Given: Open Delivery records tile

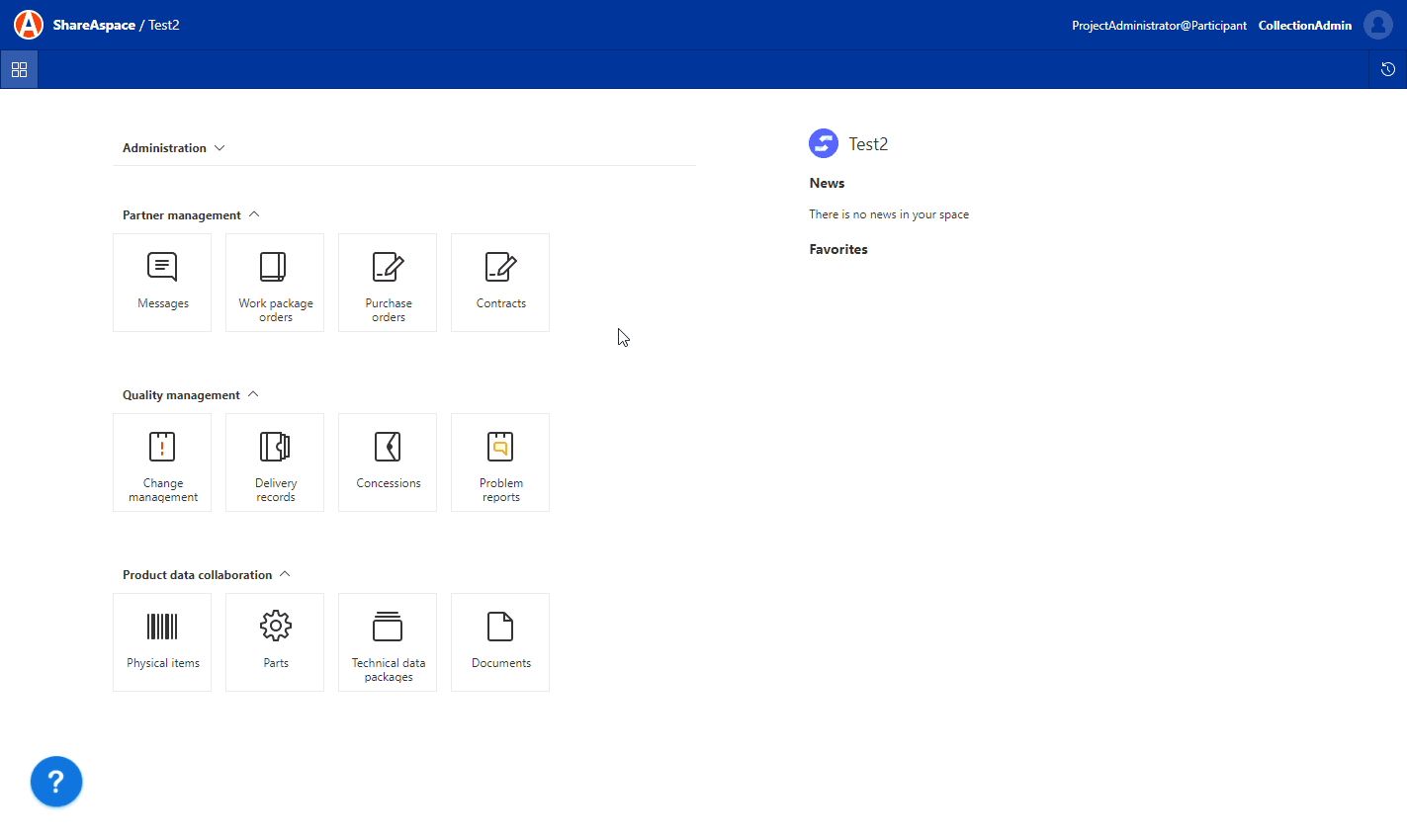Looking at the screenshot, I should coord(275,462).
